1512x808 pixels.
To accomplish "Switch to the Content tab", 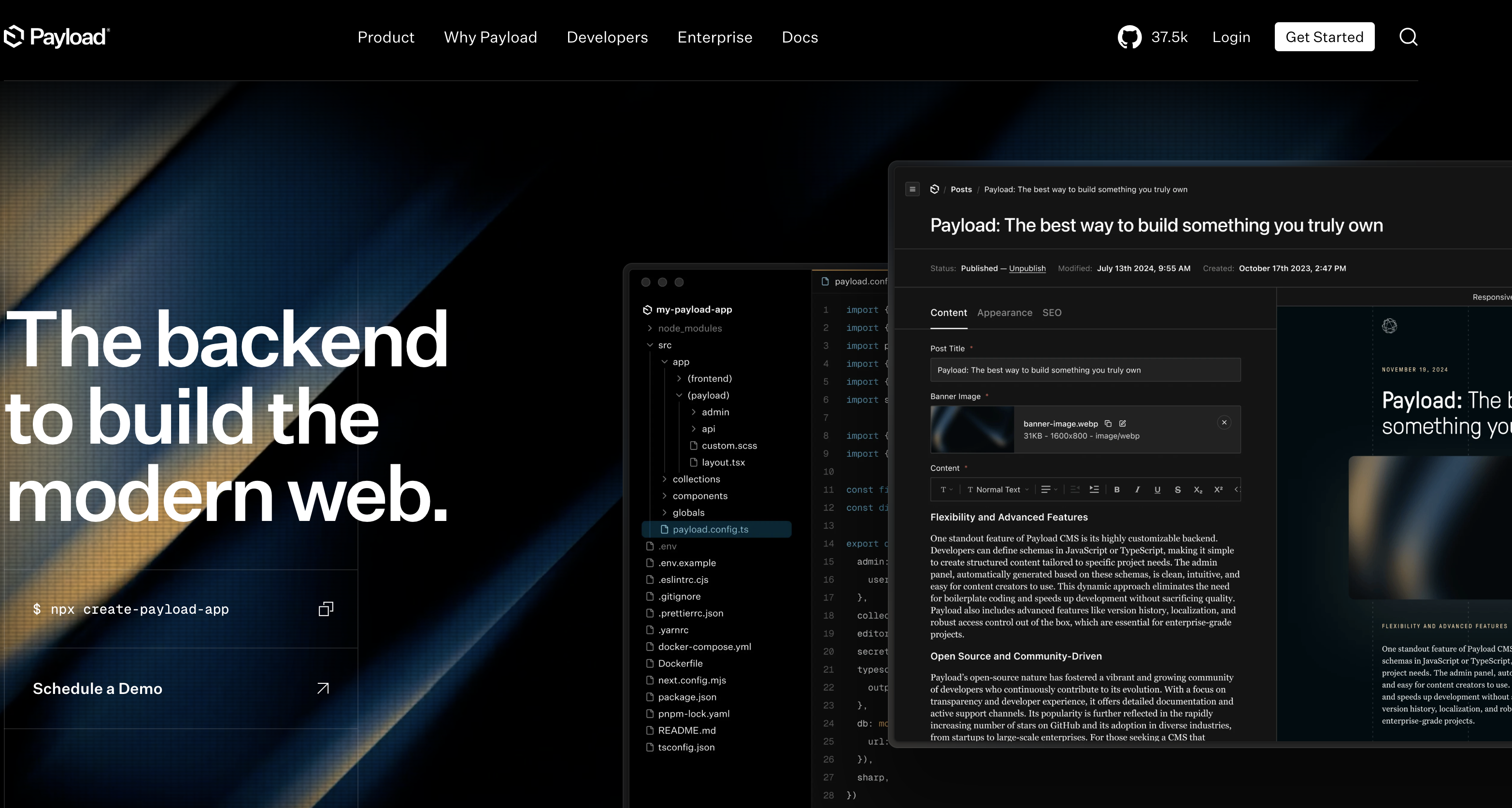I will [x=949, y=312].
